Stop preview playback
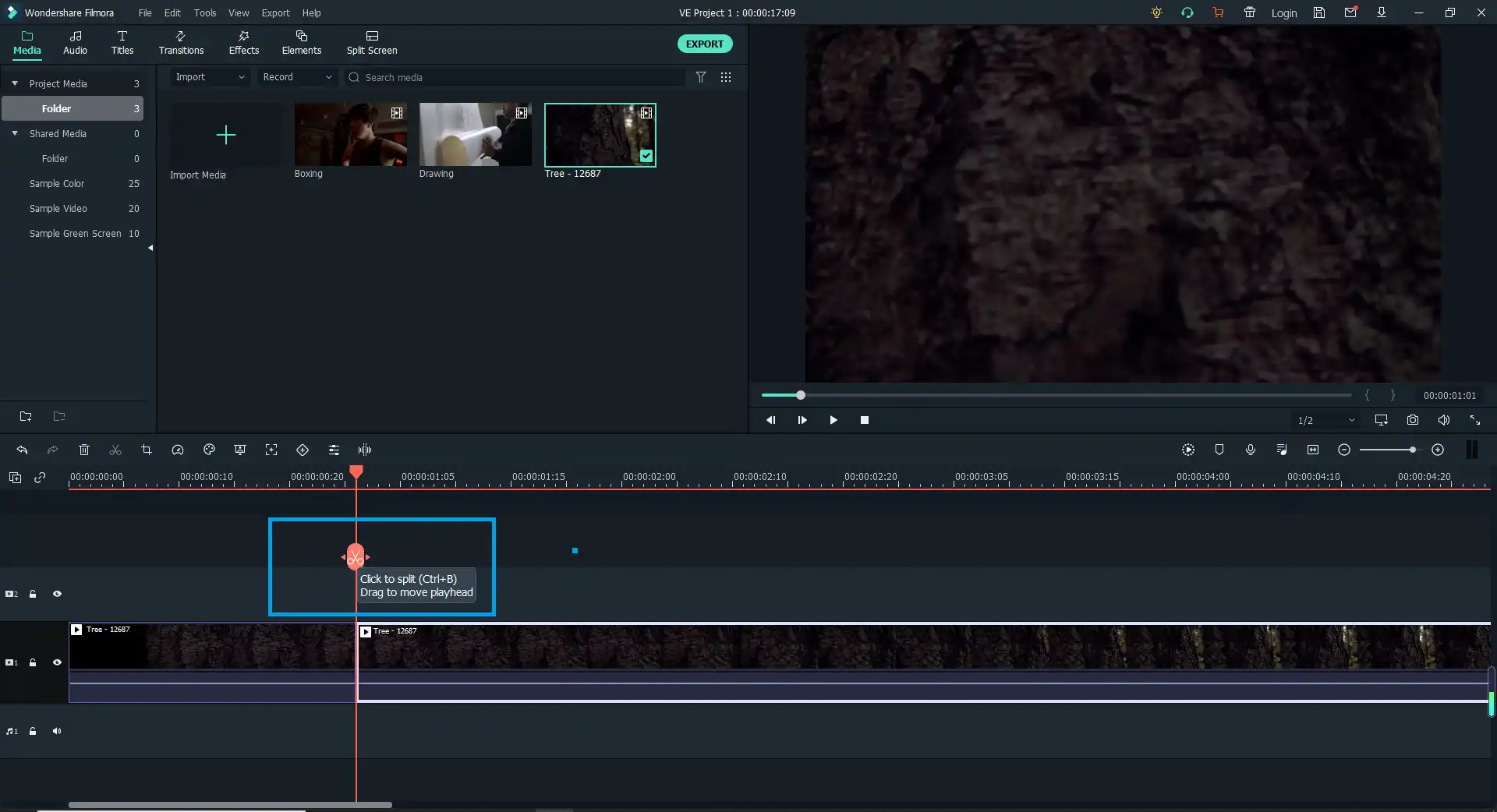Screen dimensions: 1497x812 [865, 420]
